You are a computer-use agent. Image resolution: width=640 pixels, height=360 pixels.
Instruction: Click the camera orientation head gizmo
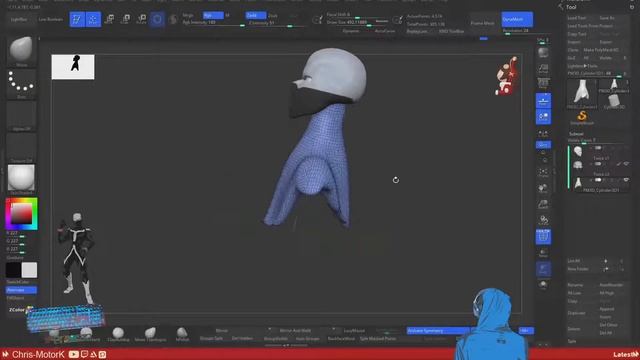point(507,77)
